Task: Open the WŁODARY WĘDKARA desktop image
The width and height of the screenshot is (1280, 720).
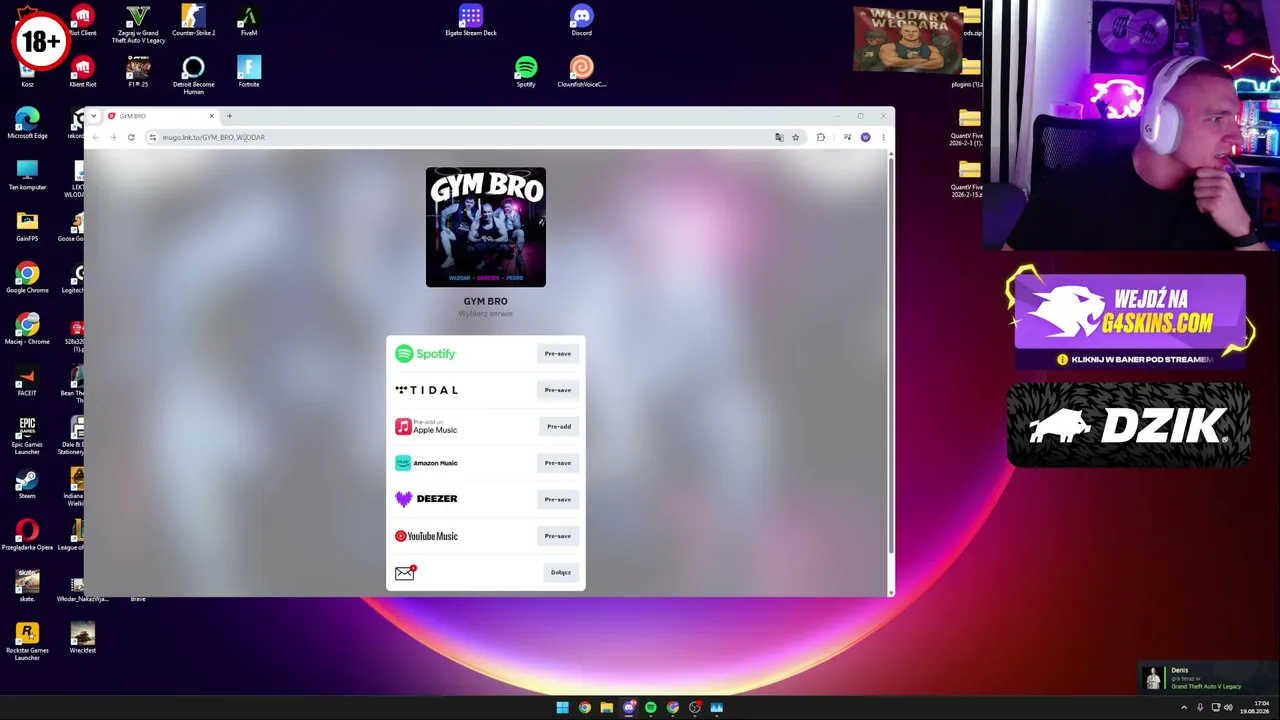Action: 908,39
